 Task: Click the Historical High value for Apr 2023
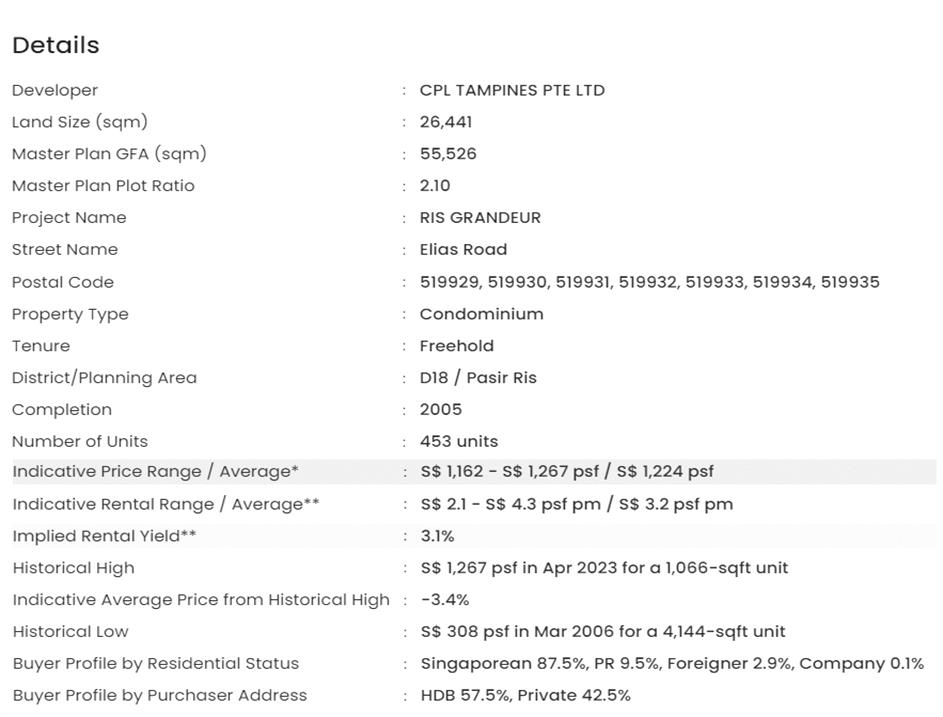tap(604, 568)
